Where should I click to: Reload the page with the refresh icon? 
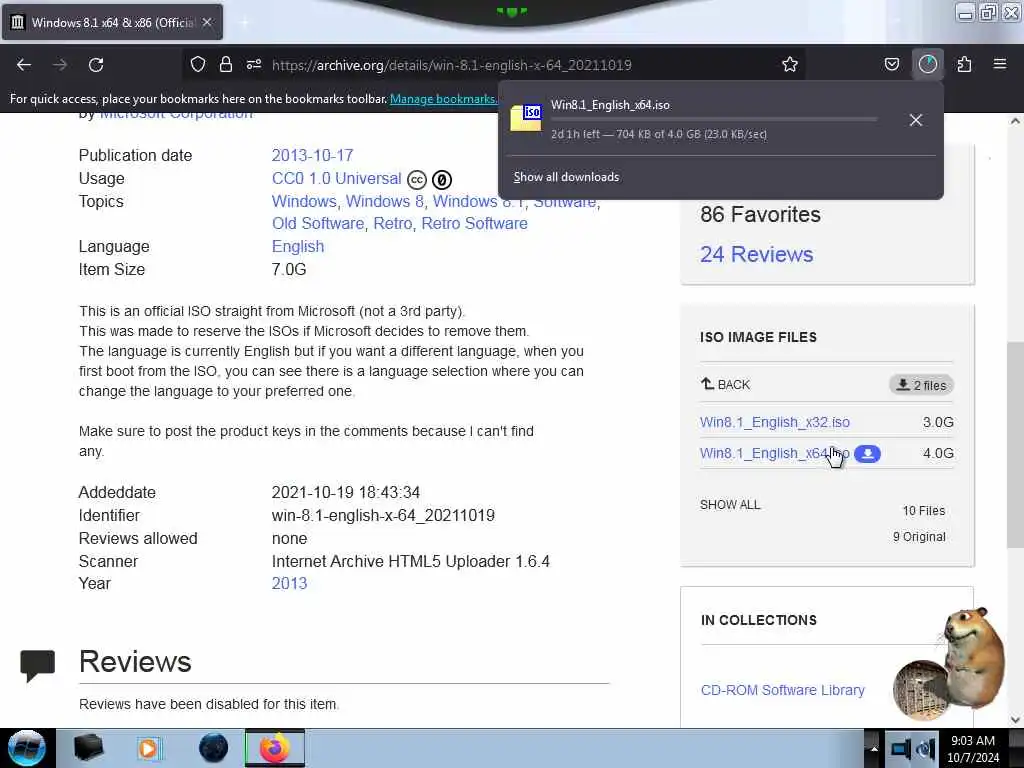point(96,65)
